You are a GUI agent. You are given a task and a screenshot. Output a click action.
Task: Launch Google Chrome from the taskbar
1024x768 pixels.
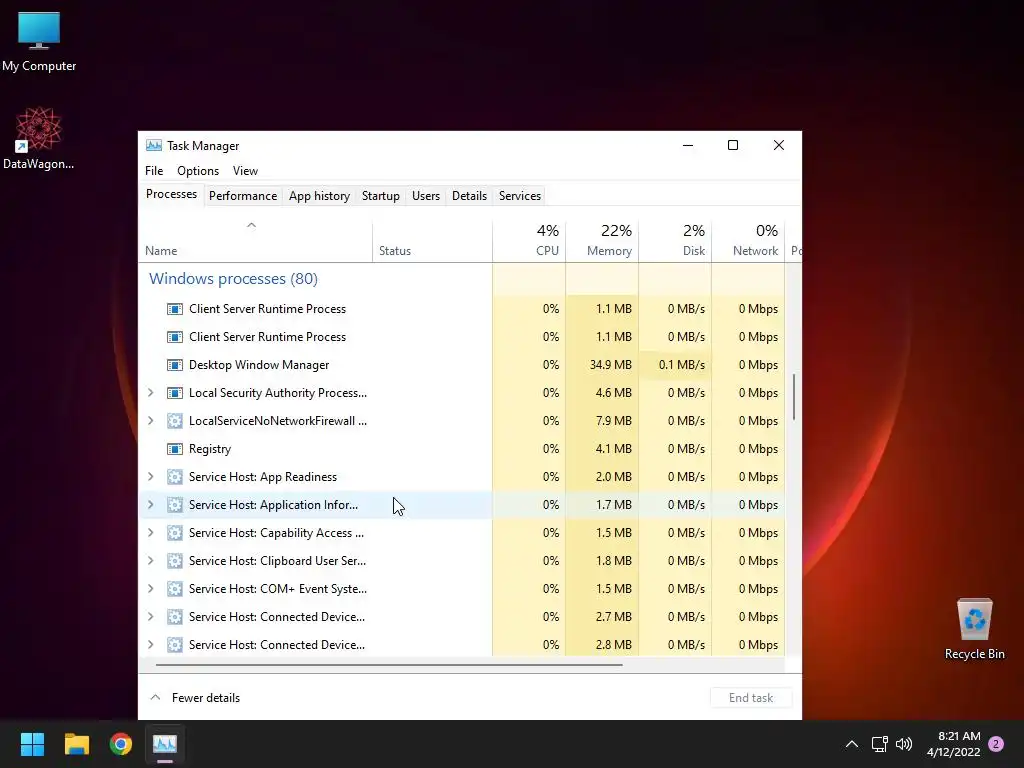pyautogui.click(x=120, y=744)
